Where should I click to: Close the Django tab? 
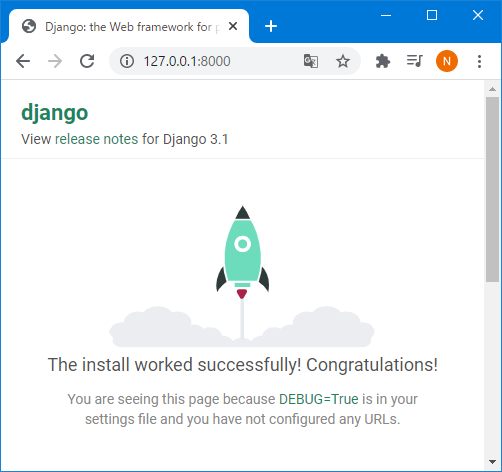click(x=233, y=26)
